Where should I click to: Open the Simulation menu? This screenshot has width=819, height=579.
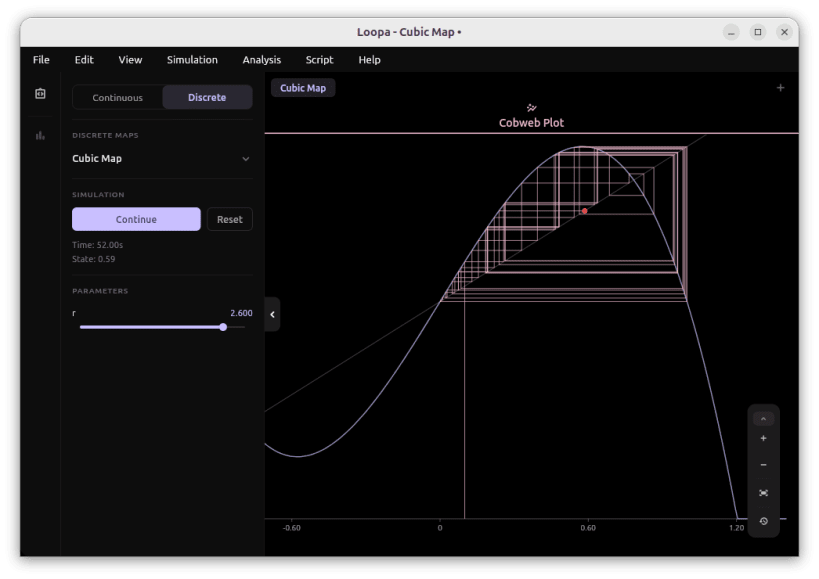[x=192, y=60]
